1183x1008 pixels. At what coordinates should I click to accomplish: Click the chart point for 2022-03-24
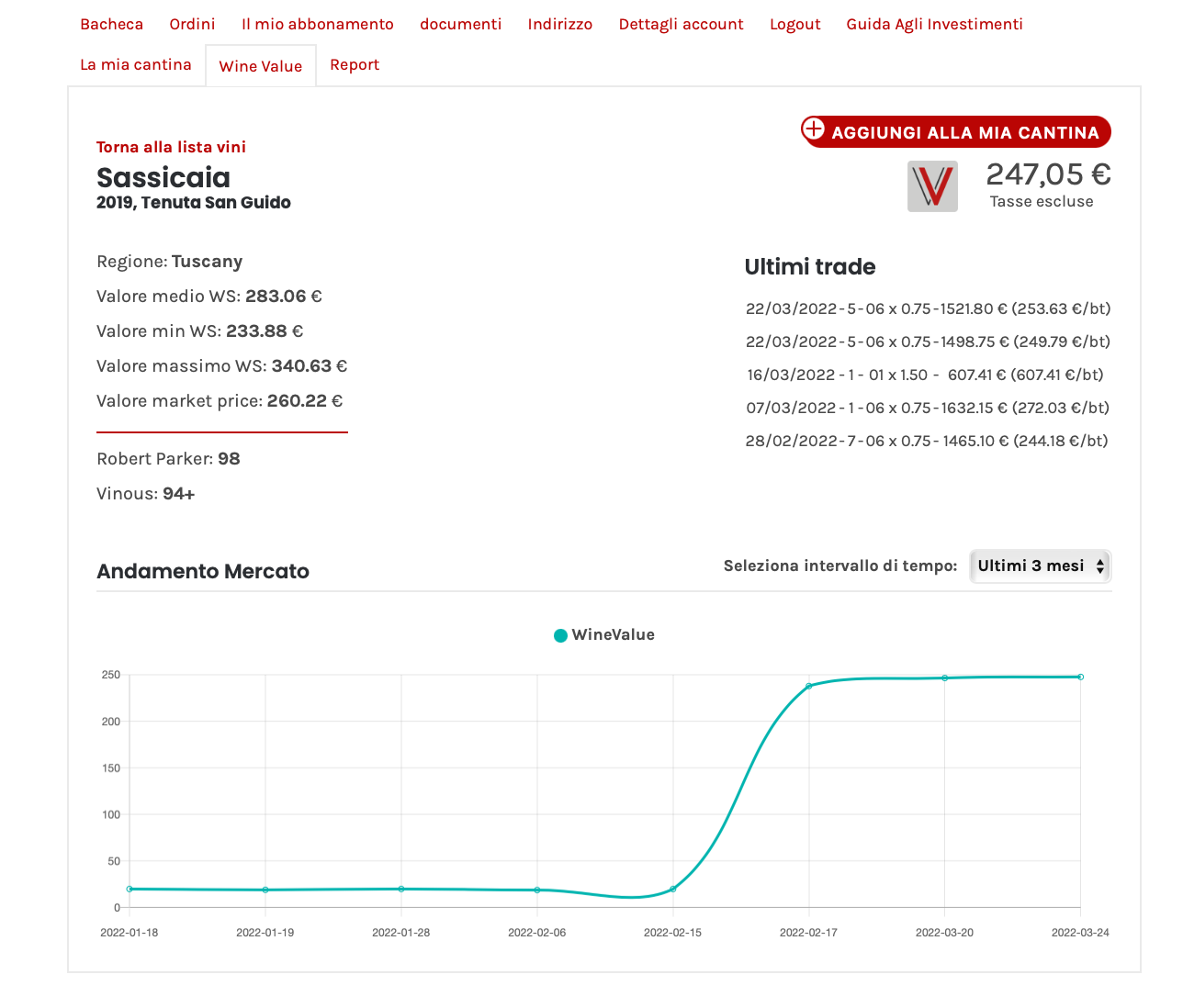[x=1080, y=677]
